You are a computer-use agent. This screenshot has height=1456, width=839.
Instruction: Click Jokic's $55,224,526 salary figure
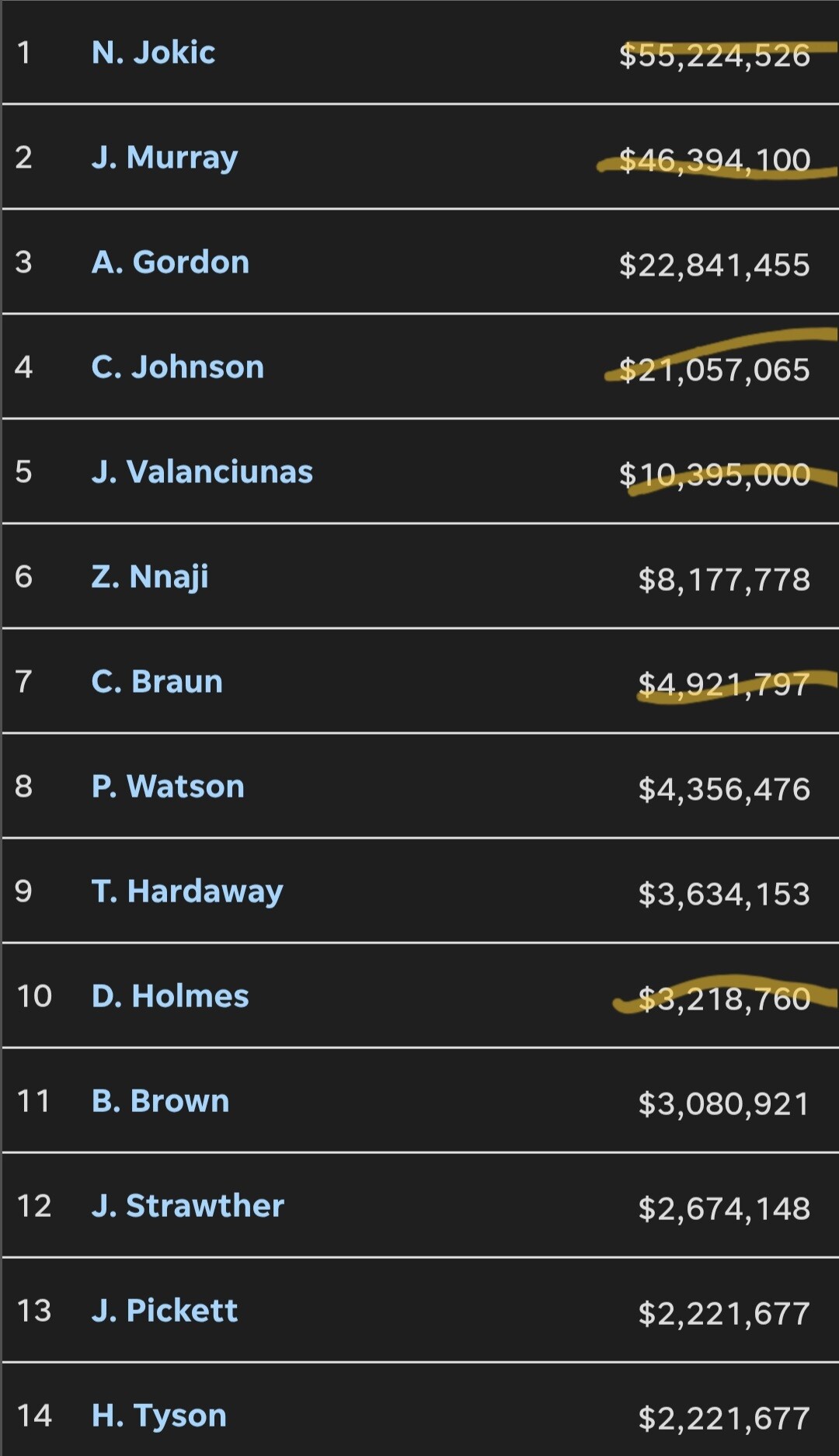pyautogui.click(x=715, y=55)
